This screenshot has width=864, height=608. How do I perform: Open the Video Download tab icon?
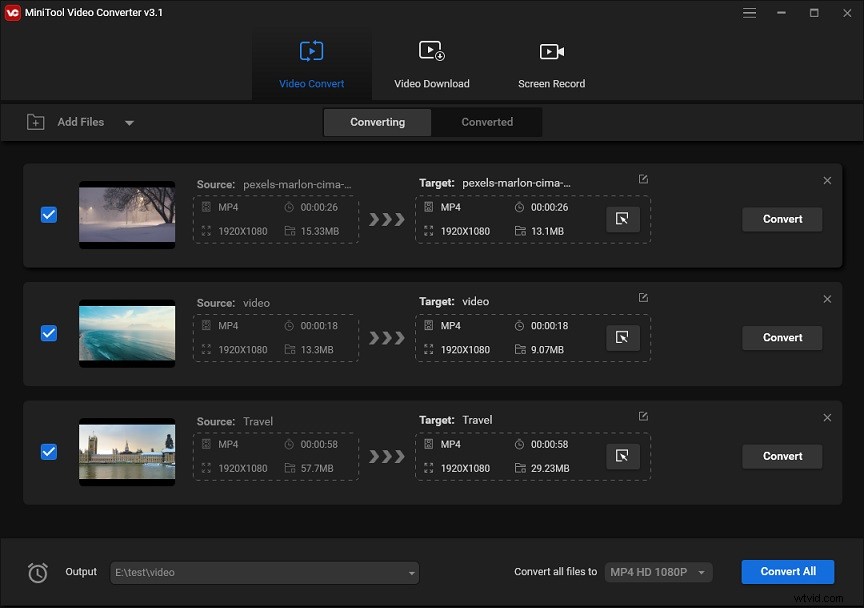click(430, 50)
